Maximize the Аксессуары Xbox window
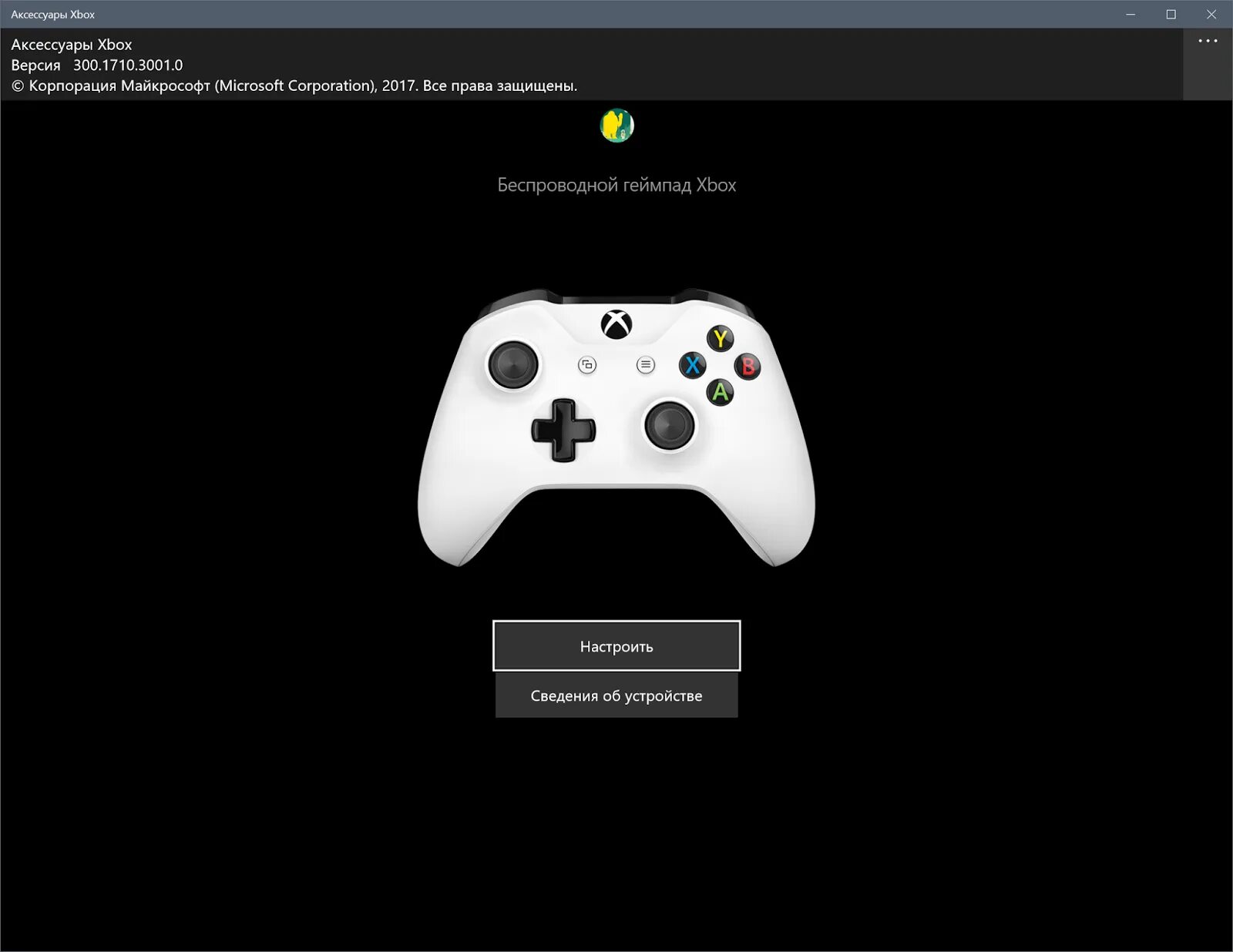Viewport: 1233px width, 952px height. coord(1171,14)
